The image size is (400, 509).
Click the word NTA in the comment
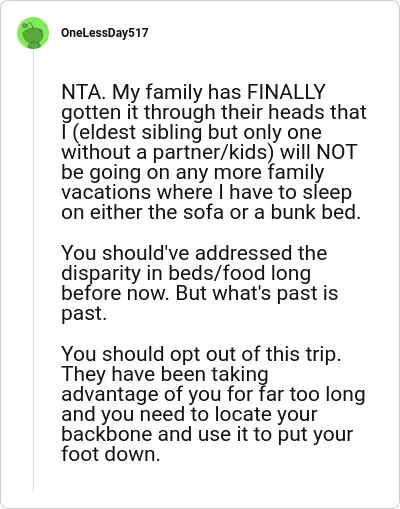coord(81,92)
